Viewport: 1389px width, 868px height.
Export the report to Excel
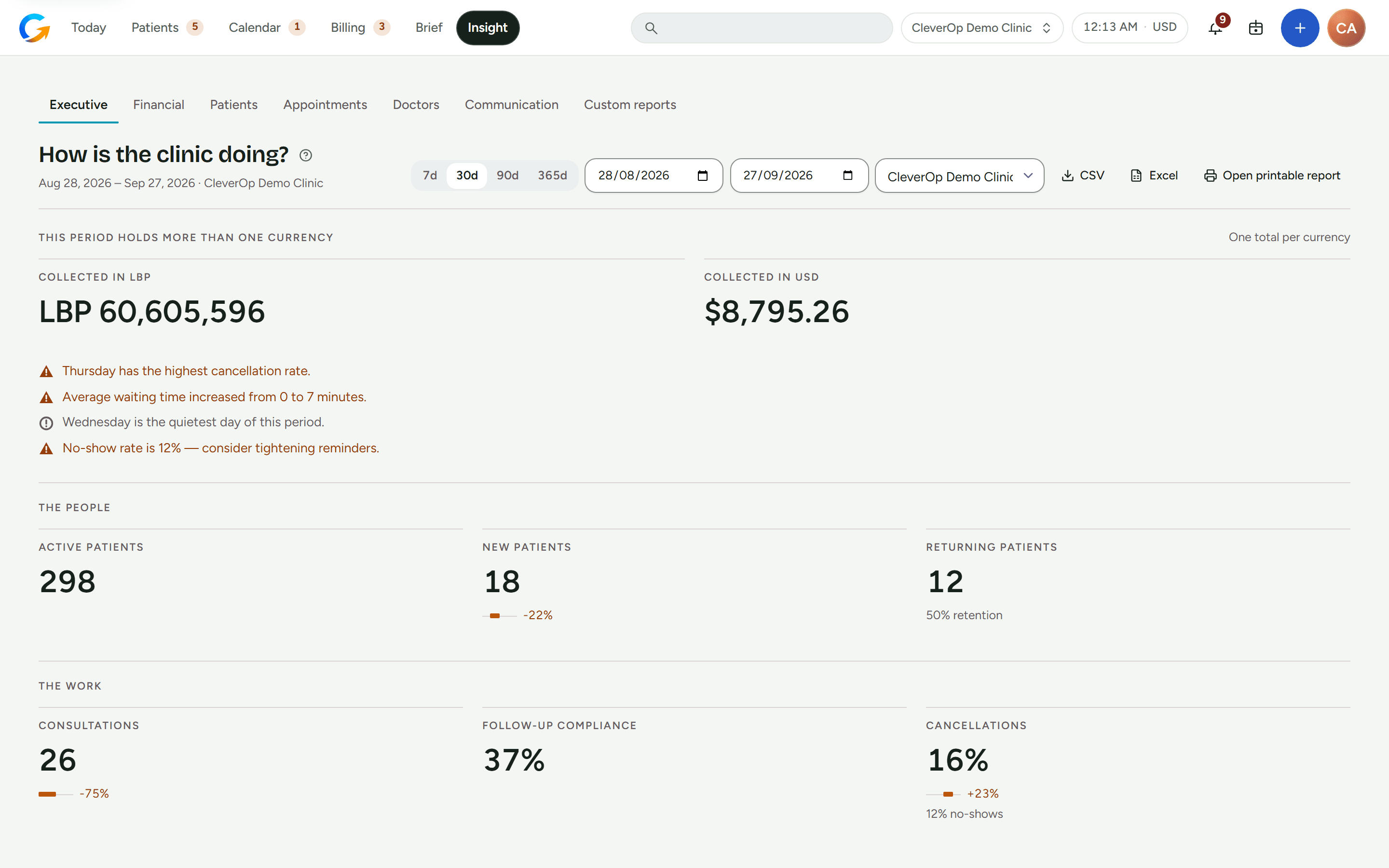[1154, 176]
